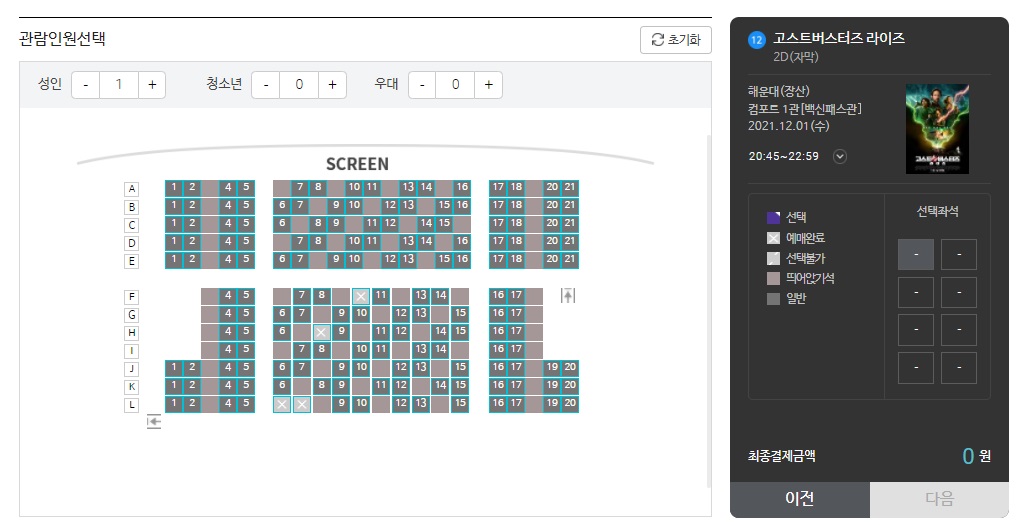The height and width of the screenshot is (525, 1018).
Task: Select seat 18 in row C
Action: tap(515, 223)
